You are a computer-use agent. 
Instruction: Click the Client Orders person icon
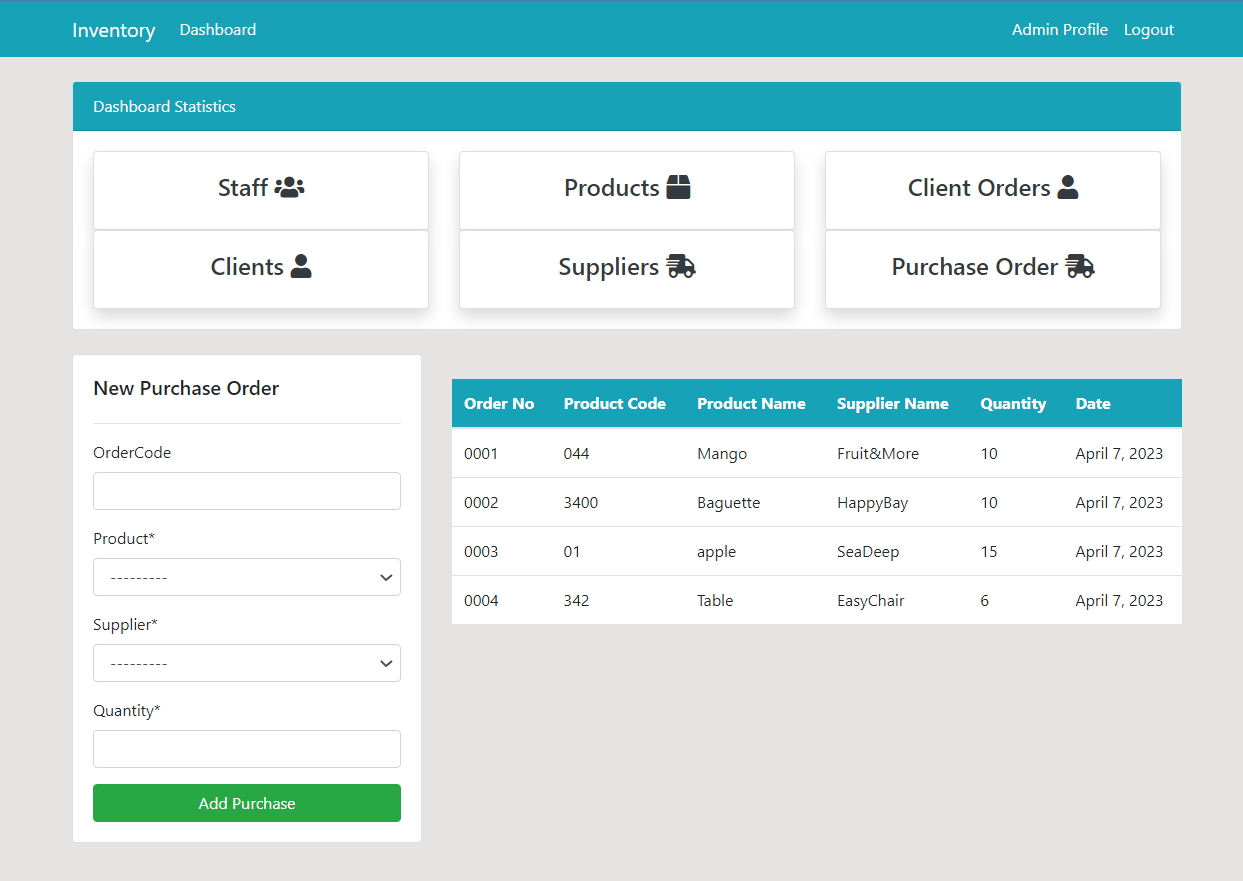pos(1067,186)
